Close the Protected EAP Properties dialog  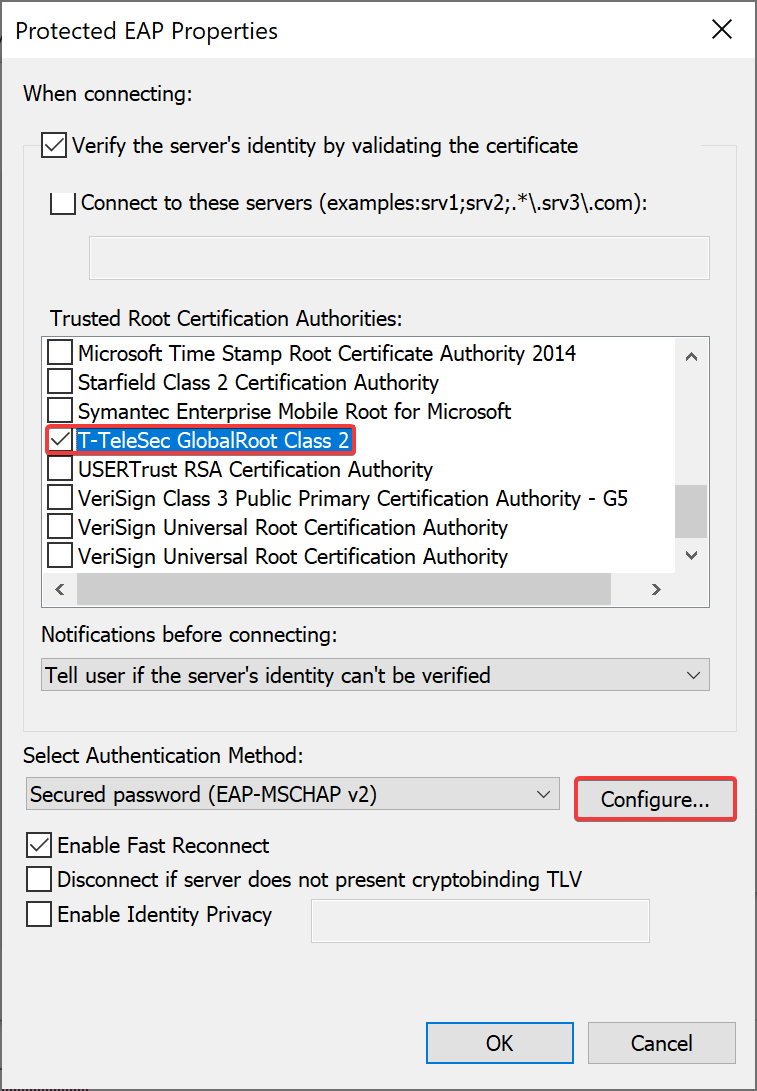(x=722, y=30)
